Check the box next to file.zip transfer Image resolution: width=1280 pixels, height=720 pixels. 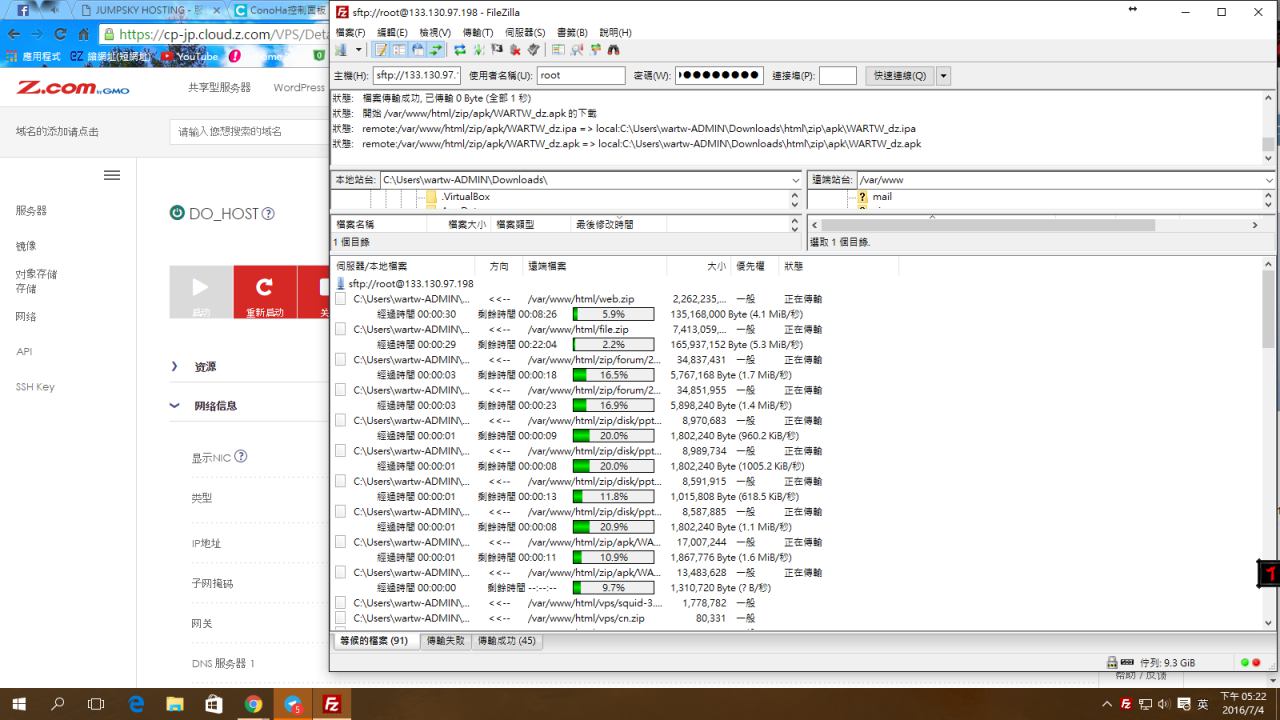pos(341,329)
